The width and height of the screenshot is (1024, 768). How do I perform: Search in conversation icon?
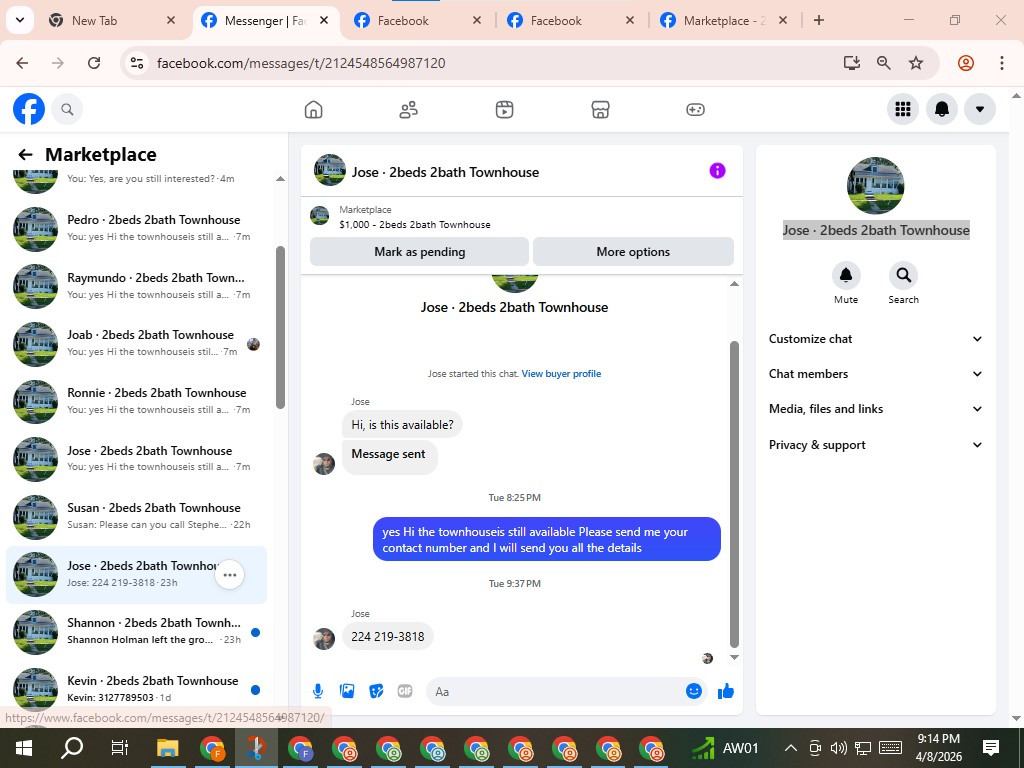[x=903, y=276]
